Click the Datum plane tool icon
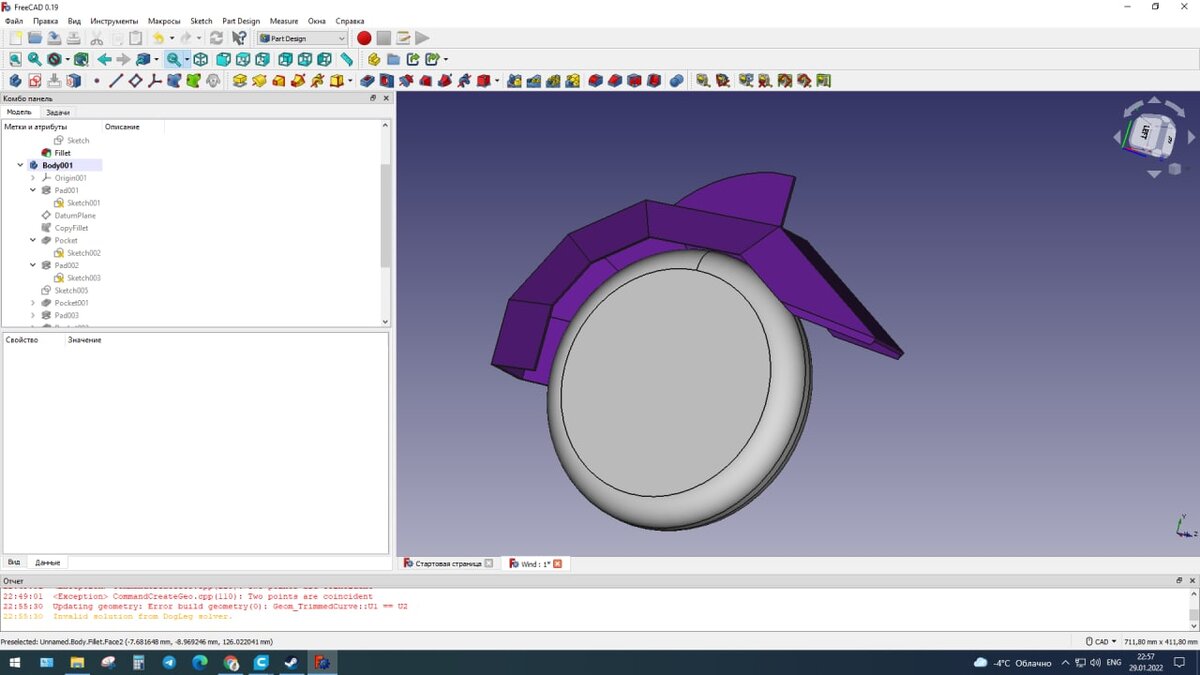The height and width of the screenshot is (675, 1200). pyautogui.click(x=135, y=80)
